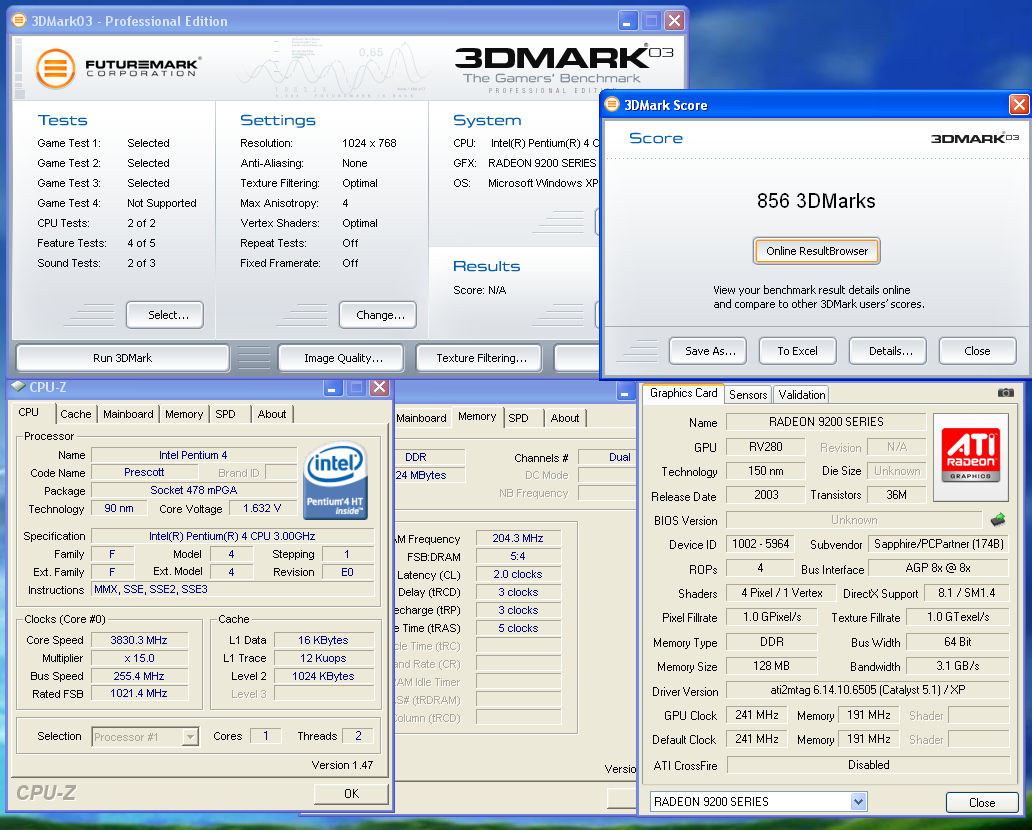Click the BIOS save chip icon in GPU-Z

[998, 520]
